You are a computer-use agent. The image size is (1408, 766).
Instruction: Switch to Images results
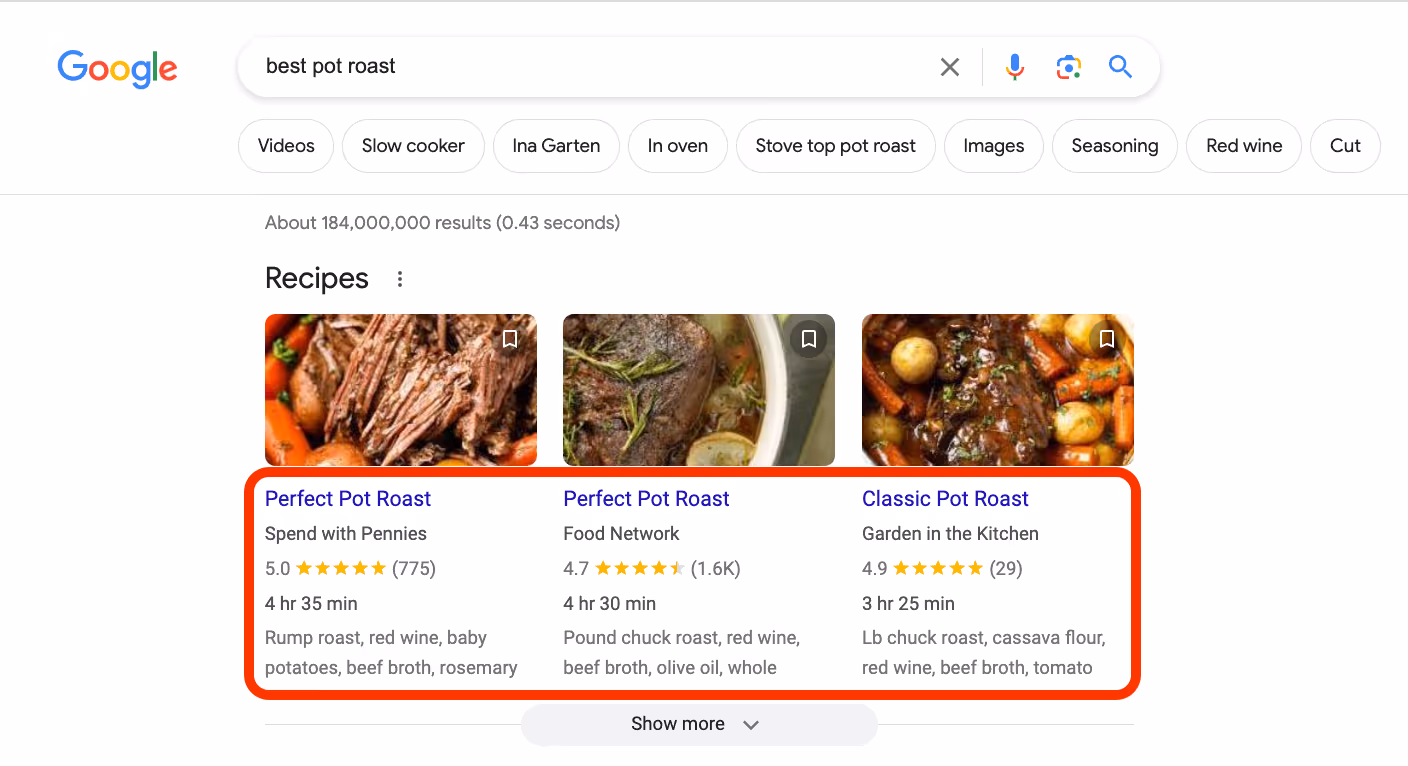point(994,146)
